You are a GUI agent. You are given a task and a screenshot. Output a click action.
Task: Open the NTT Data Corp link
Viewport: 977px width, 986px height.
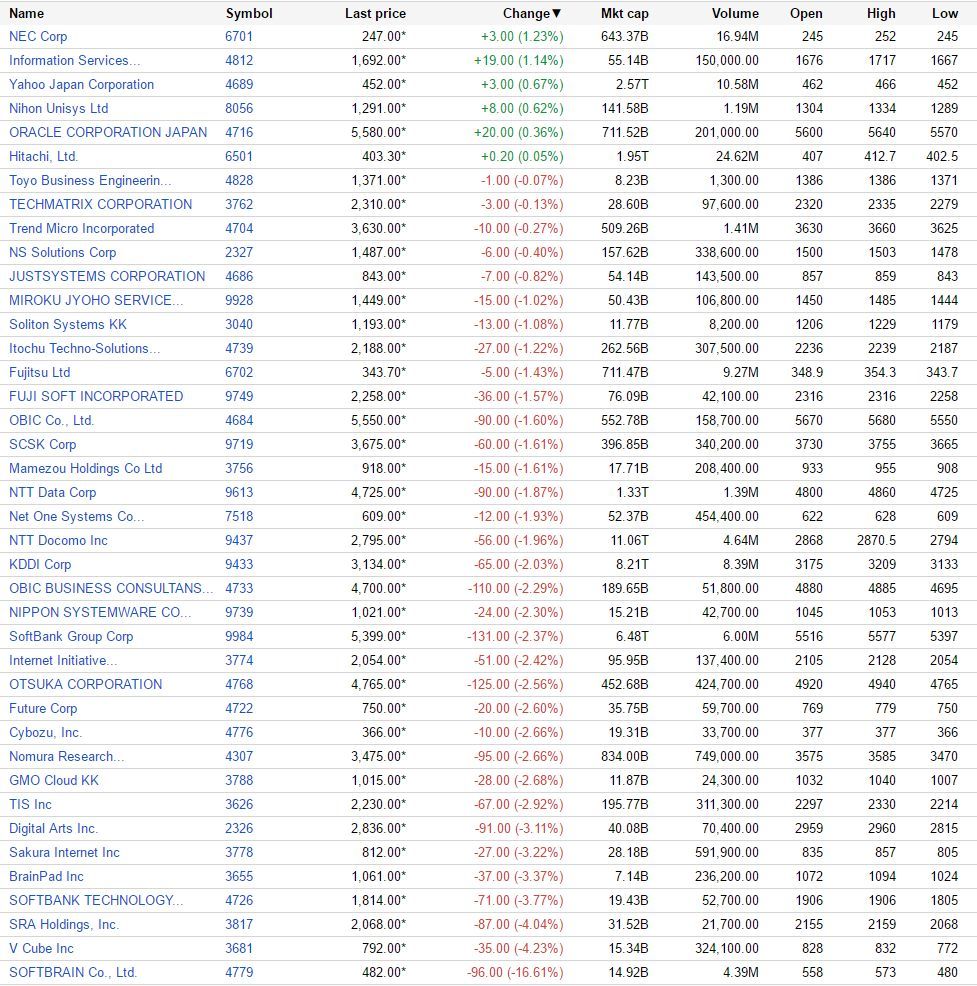pos(52,492)
